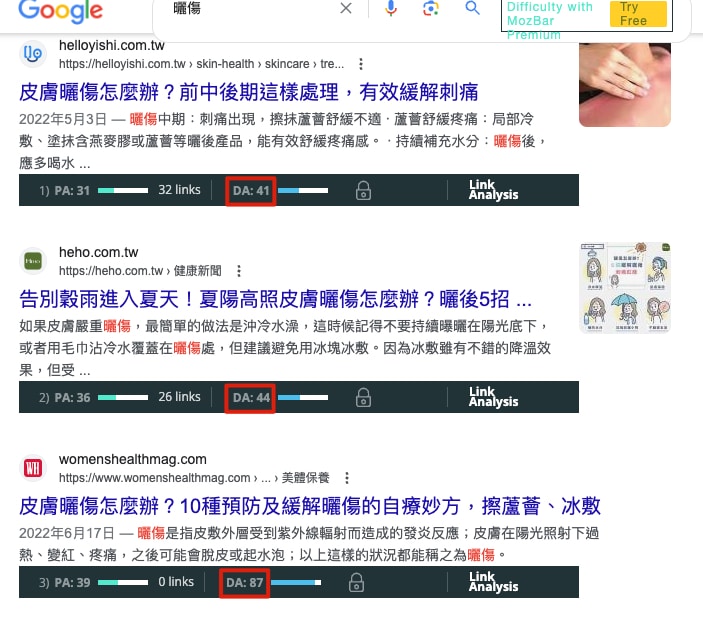703x625 pixels.
Task: Click the DA: 44 progress bar
Action: (303, 398)
